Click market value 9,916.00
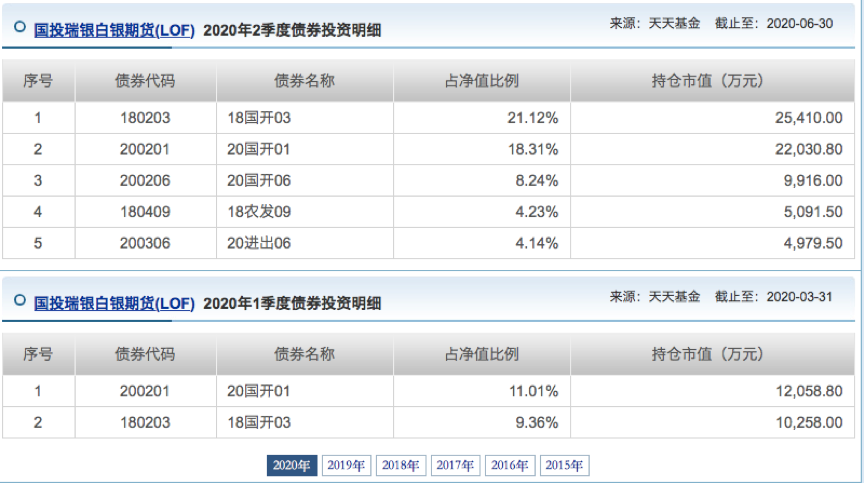The height and width of the screenshot is (483, 864). [x=813, y=181]
